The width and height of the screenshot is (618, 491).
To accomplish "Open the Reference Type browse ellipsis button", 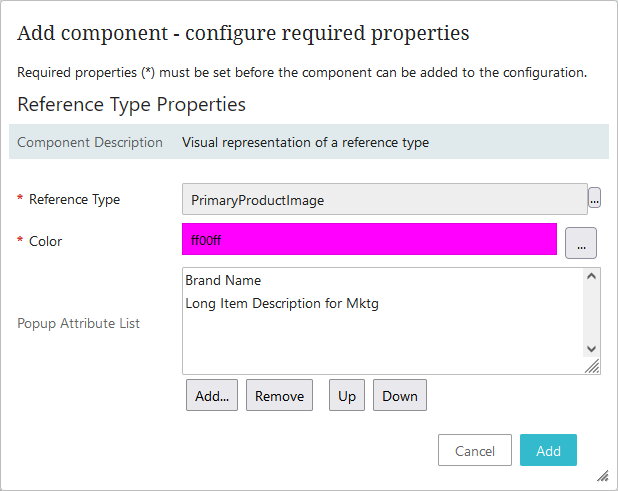I will point(594,199).
